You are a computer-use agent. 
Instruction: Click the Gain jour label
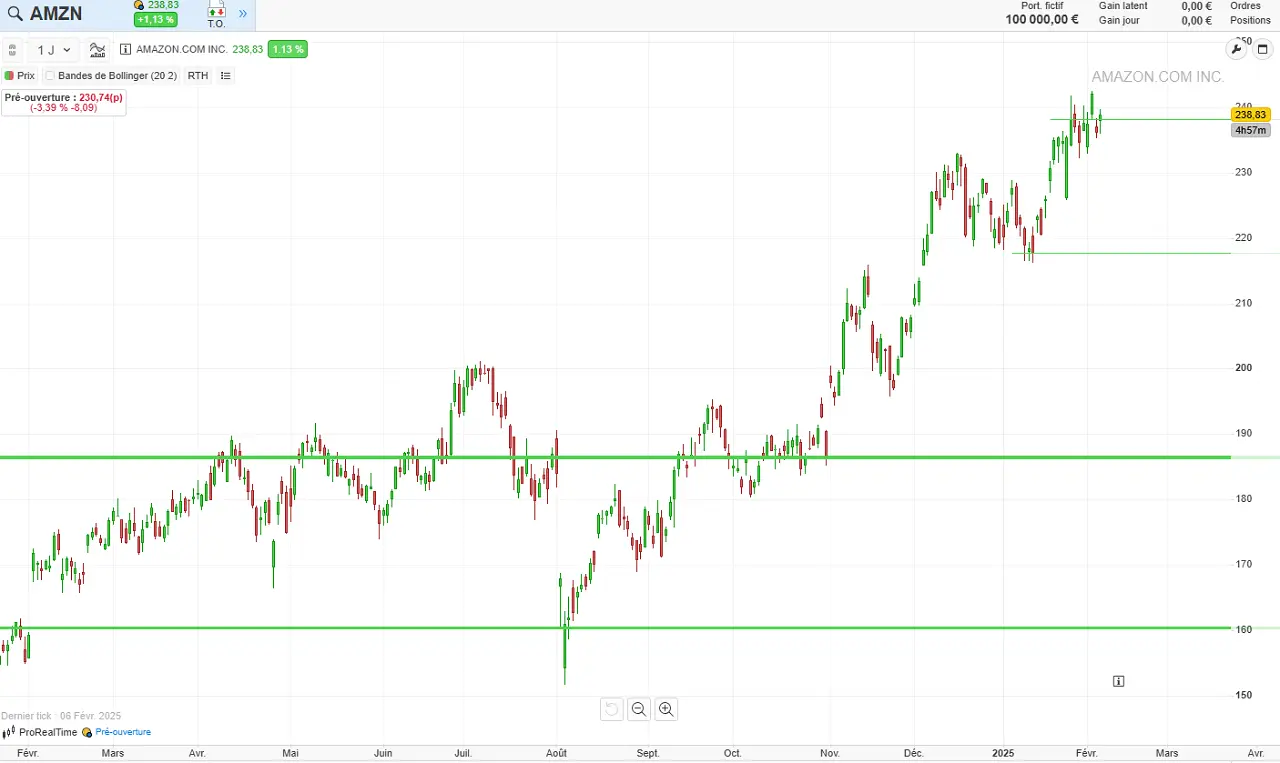click(x=1119, y=20)
